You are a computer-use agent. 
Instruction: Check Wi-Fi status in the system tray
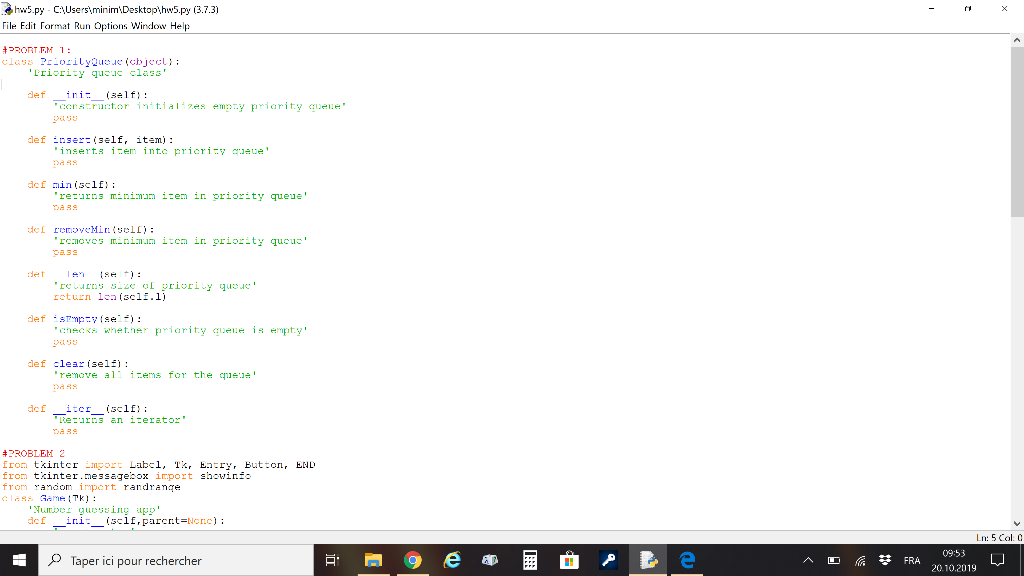(859, 561)
